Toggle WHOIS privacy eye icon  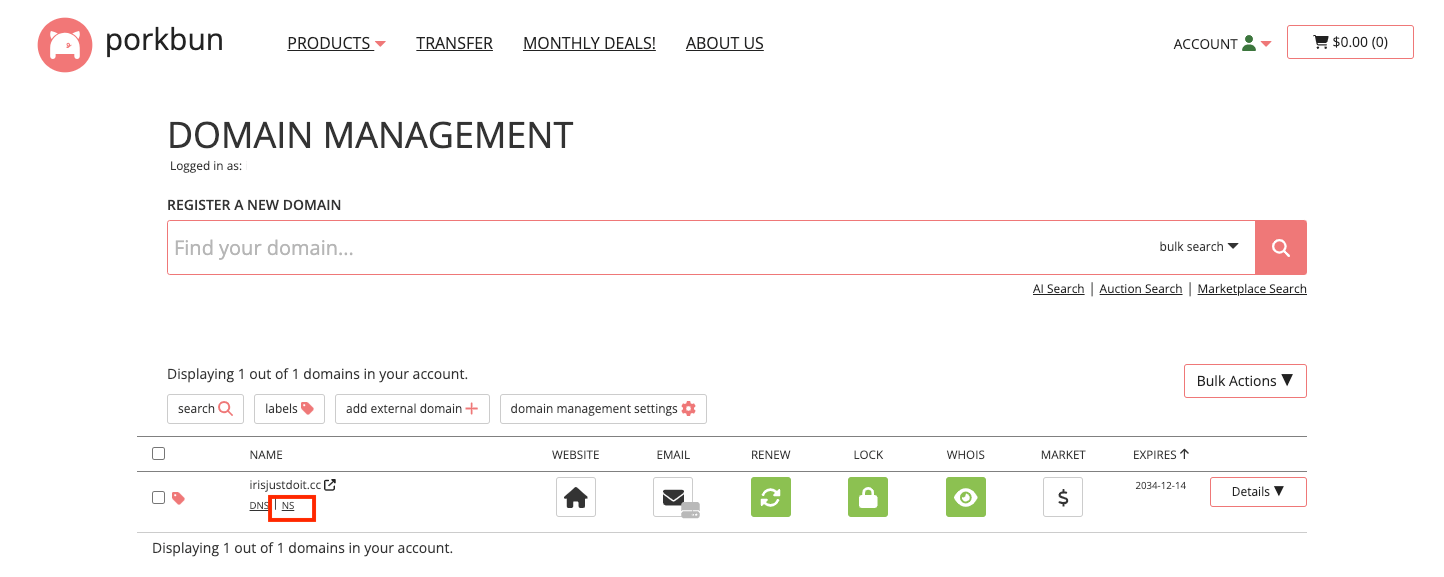click(965, 497)
